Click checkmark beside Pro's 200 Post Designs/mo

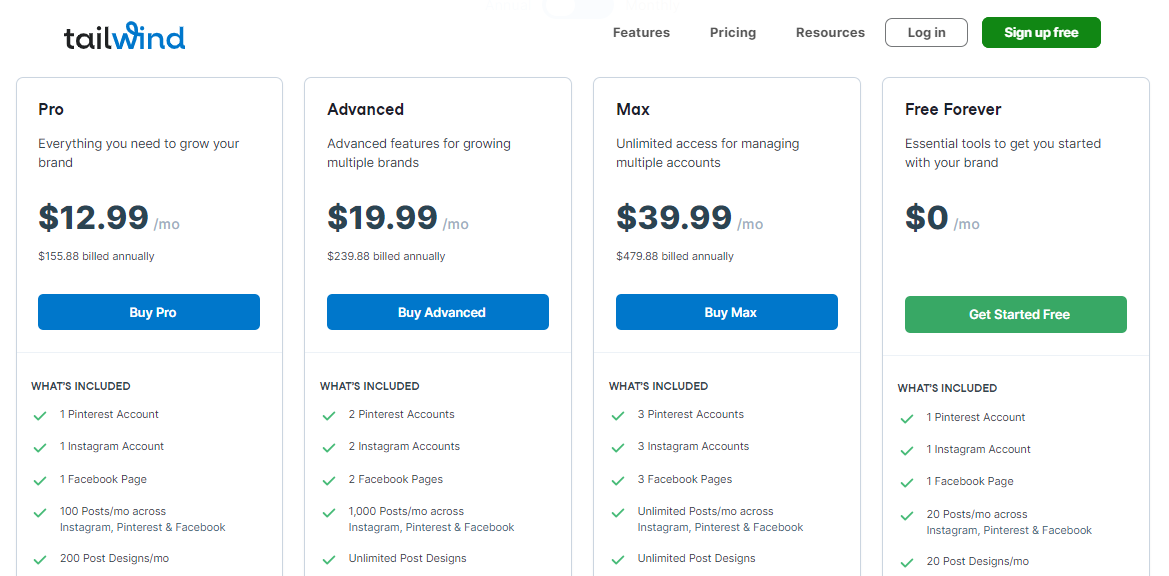pyautogui.click(x=40, y=560)
